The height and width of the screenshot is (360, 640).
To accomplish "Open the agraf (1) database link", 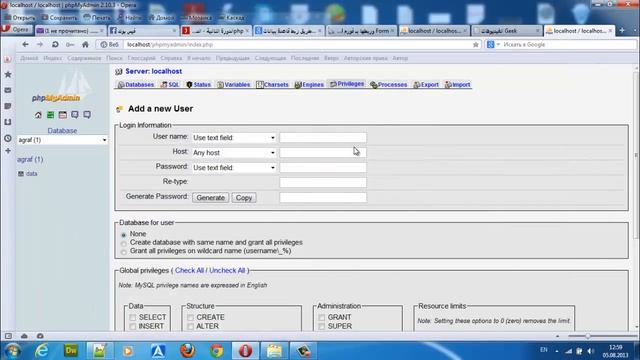I will [30, 160].
